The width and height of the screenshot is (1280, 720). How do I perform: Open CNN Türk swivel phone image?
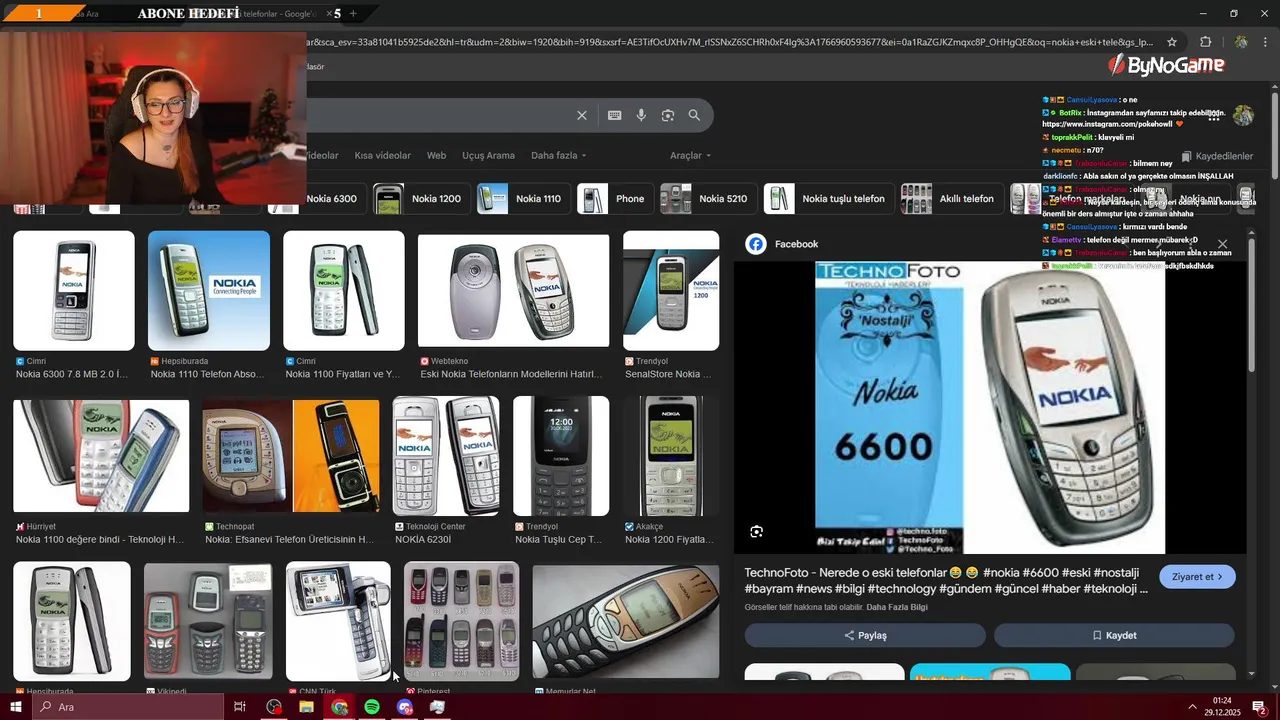pyautogui.click(x=338, y=621)
